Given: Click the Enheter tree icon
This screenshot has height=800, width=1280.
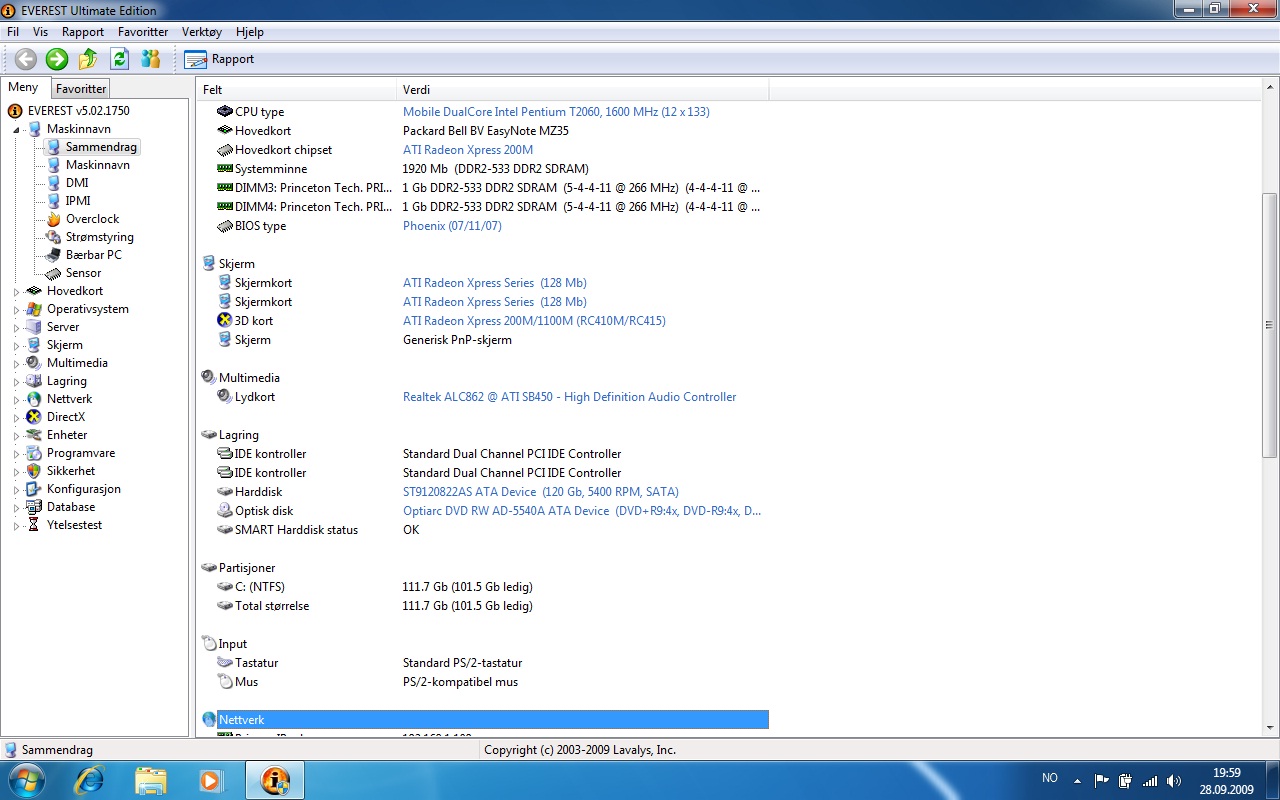Looking at the screenshot, I should tap(34, 435).
